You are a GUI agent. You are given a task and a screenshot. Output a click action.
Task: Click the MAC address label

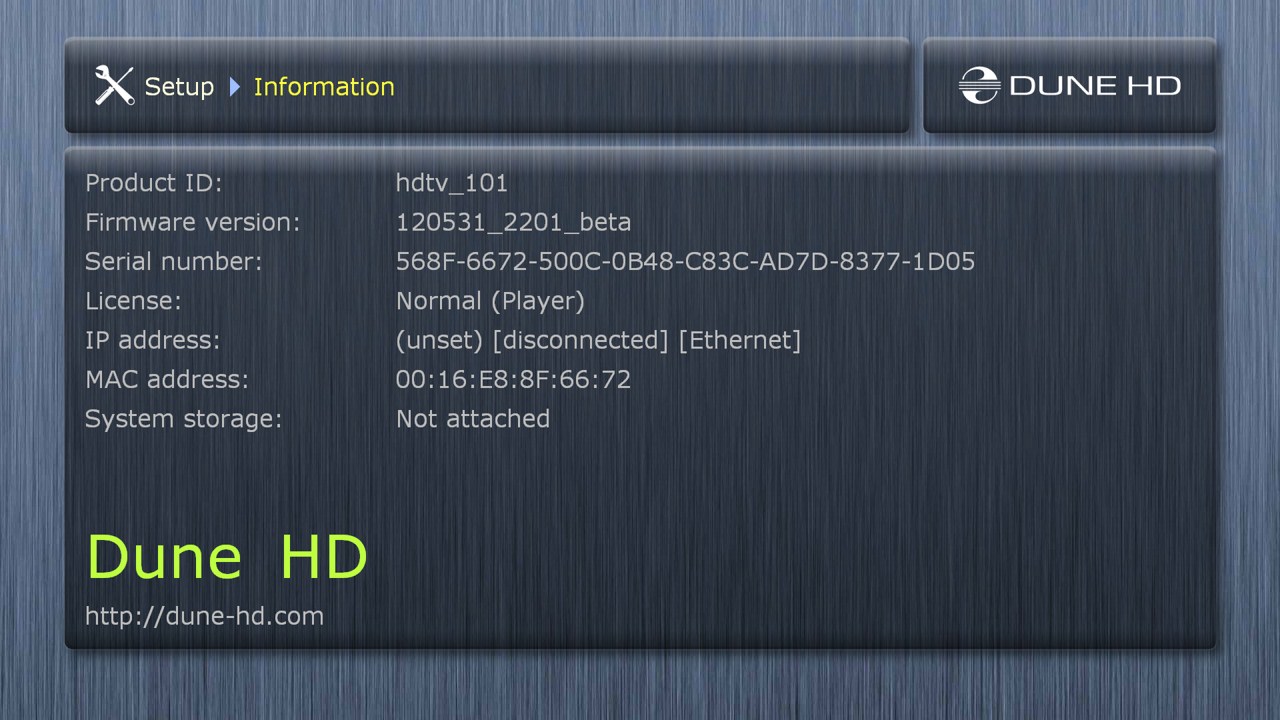pos(167,379)
